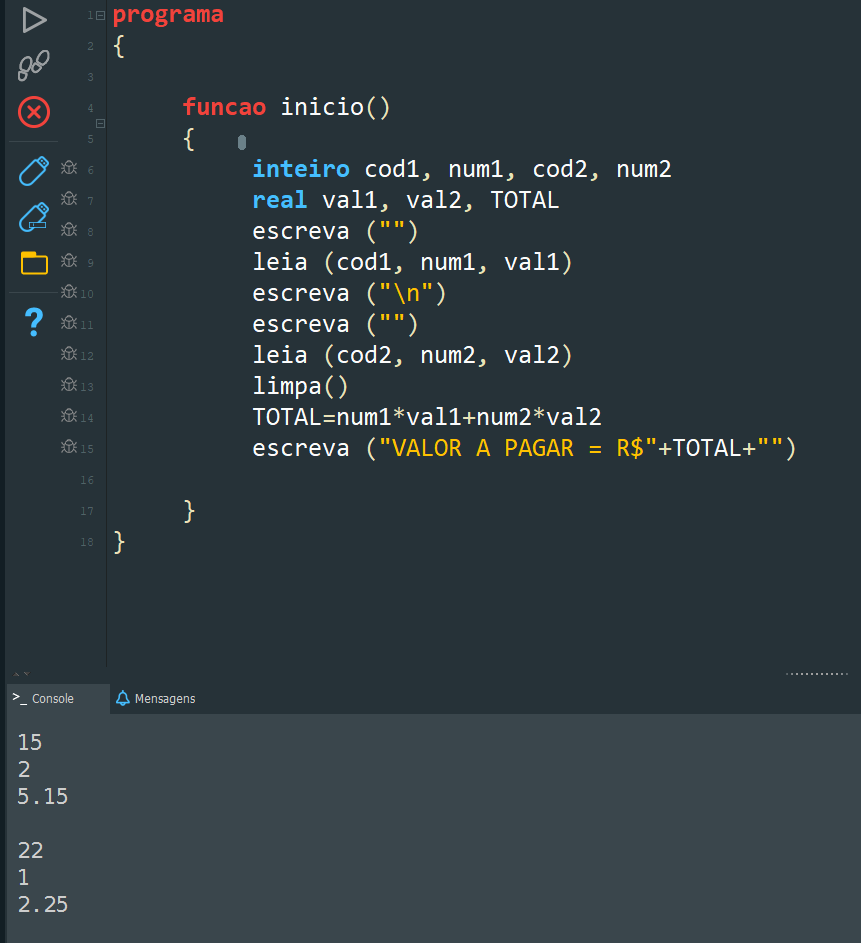Switch to the Console tab
The width and height of the screenshot is (861, 943).
(x=58, y=699)
